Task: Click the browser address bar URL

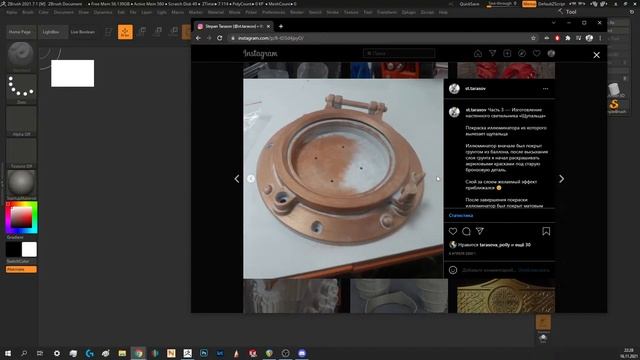Action: point(270,38)
